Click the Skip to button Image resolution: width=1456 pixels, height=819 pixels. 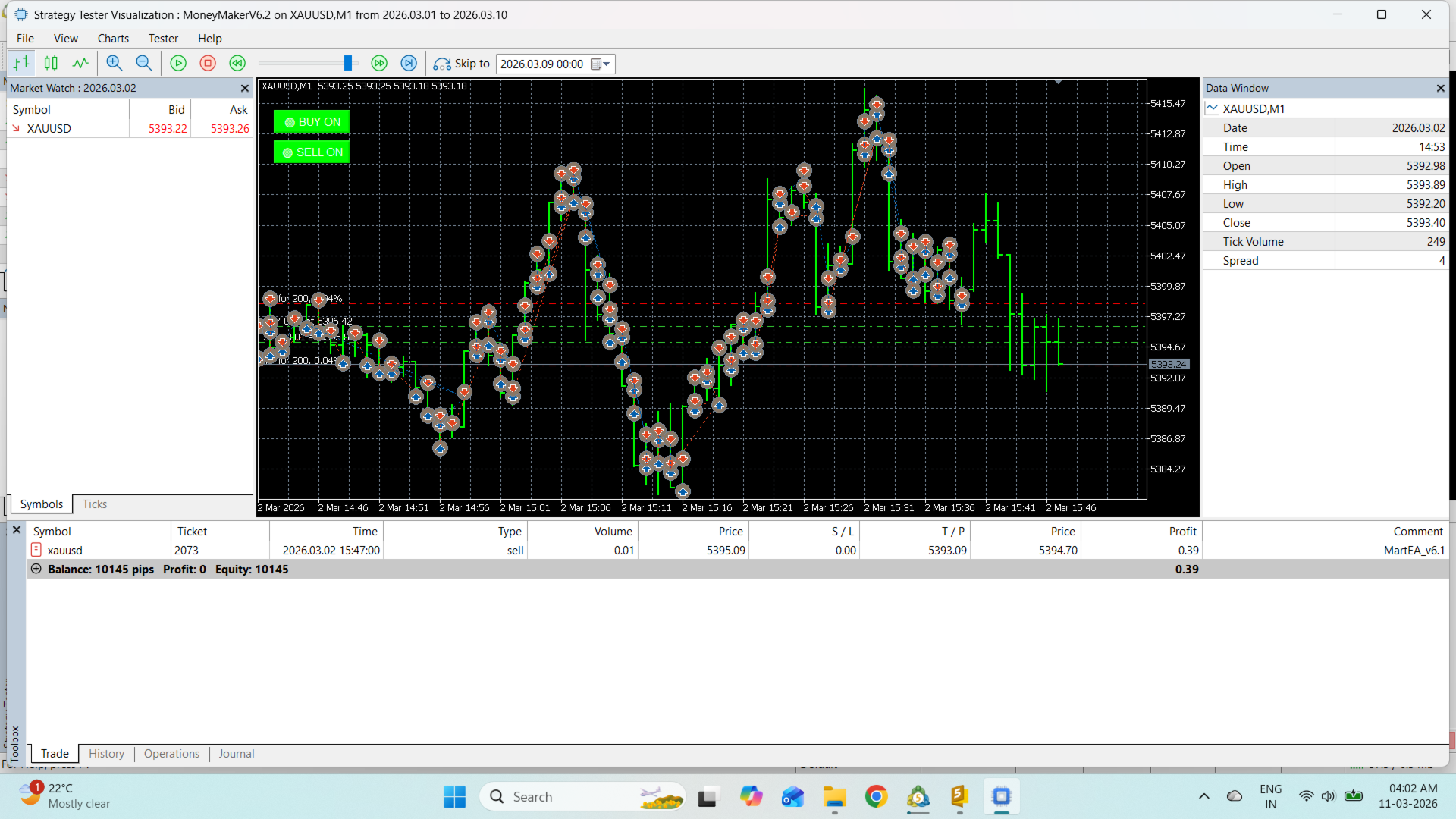461,64
